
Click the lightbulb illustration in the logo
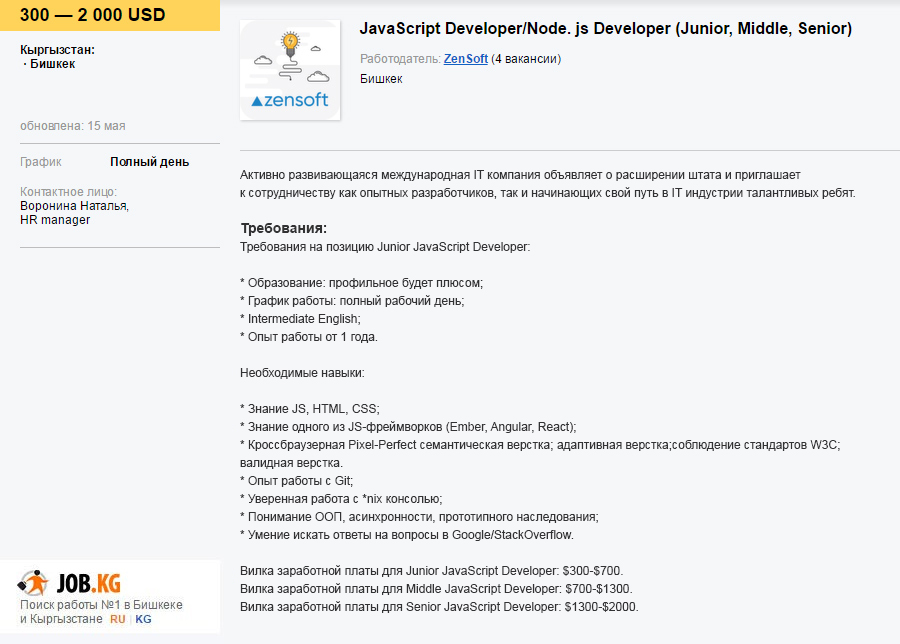pos(290,45)
